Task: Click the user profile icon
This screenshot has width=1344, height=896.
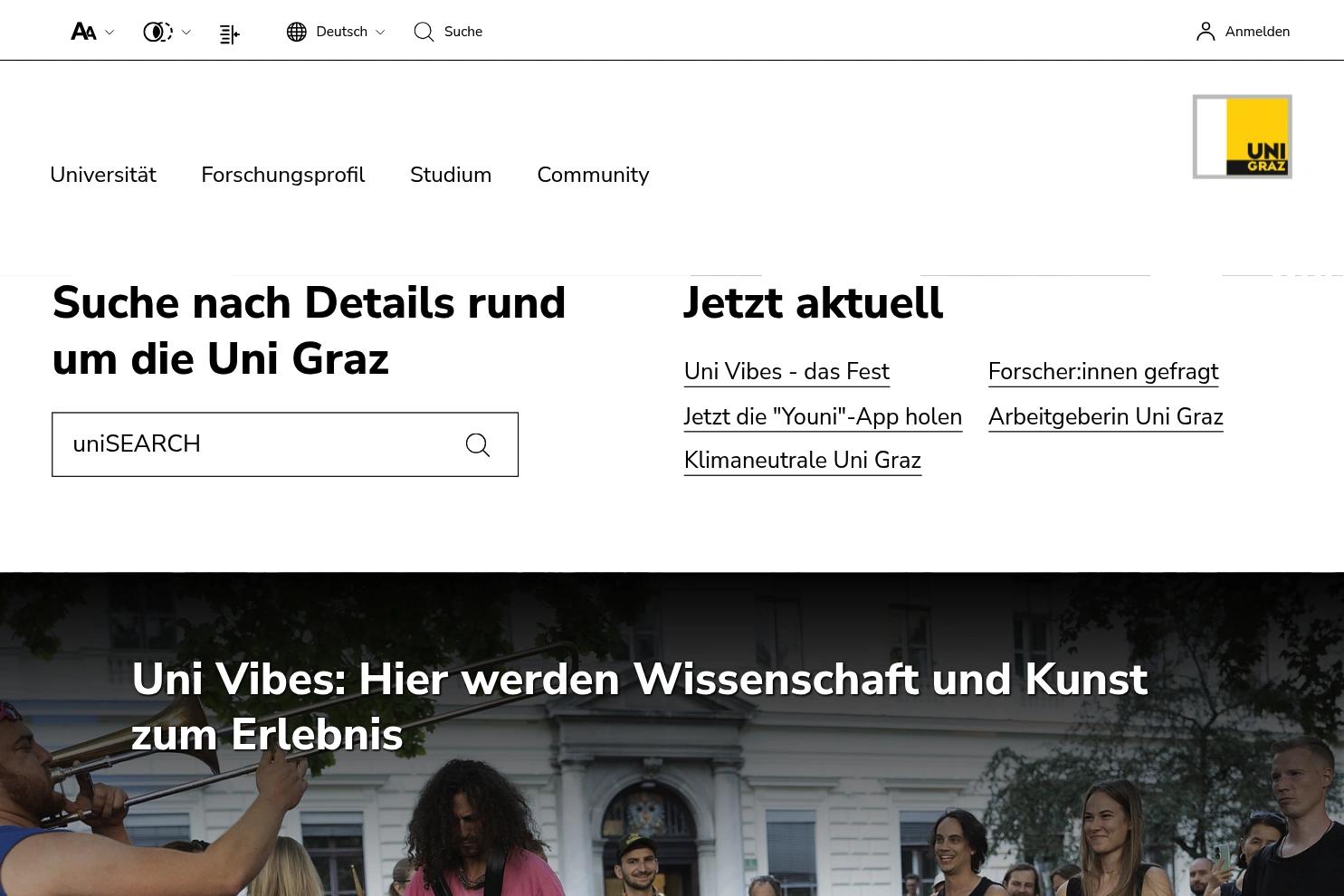Action: [1206, 32]
